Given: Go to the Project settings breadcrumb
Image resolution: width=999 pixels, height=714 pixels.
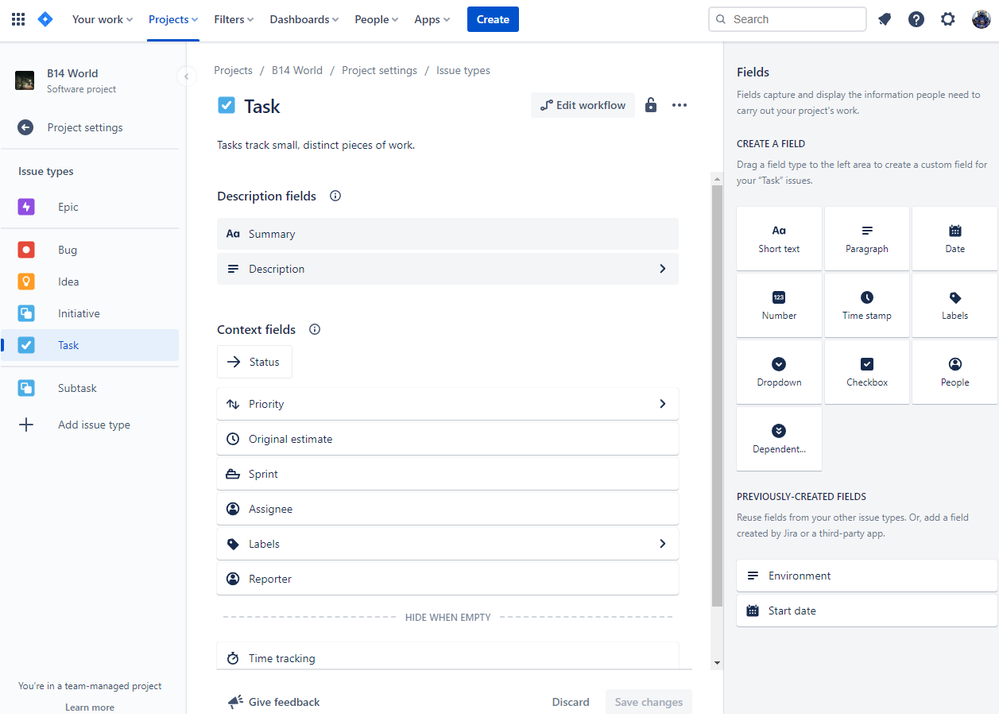Looking at the screenshot, I should tap(379, 70).
